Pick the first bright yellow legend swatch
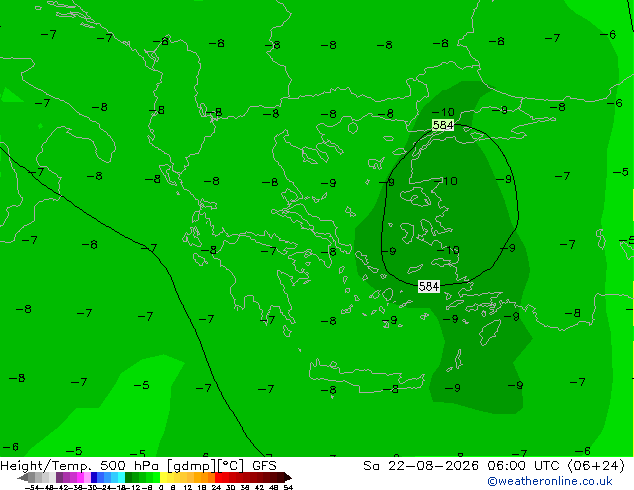634x490 pixels. point(163,477)
